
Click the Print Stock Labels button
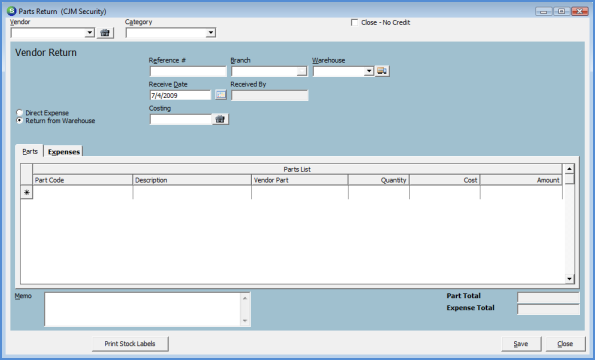pyautogui.click(x=130, y=344)
